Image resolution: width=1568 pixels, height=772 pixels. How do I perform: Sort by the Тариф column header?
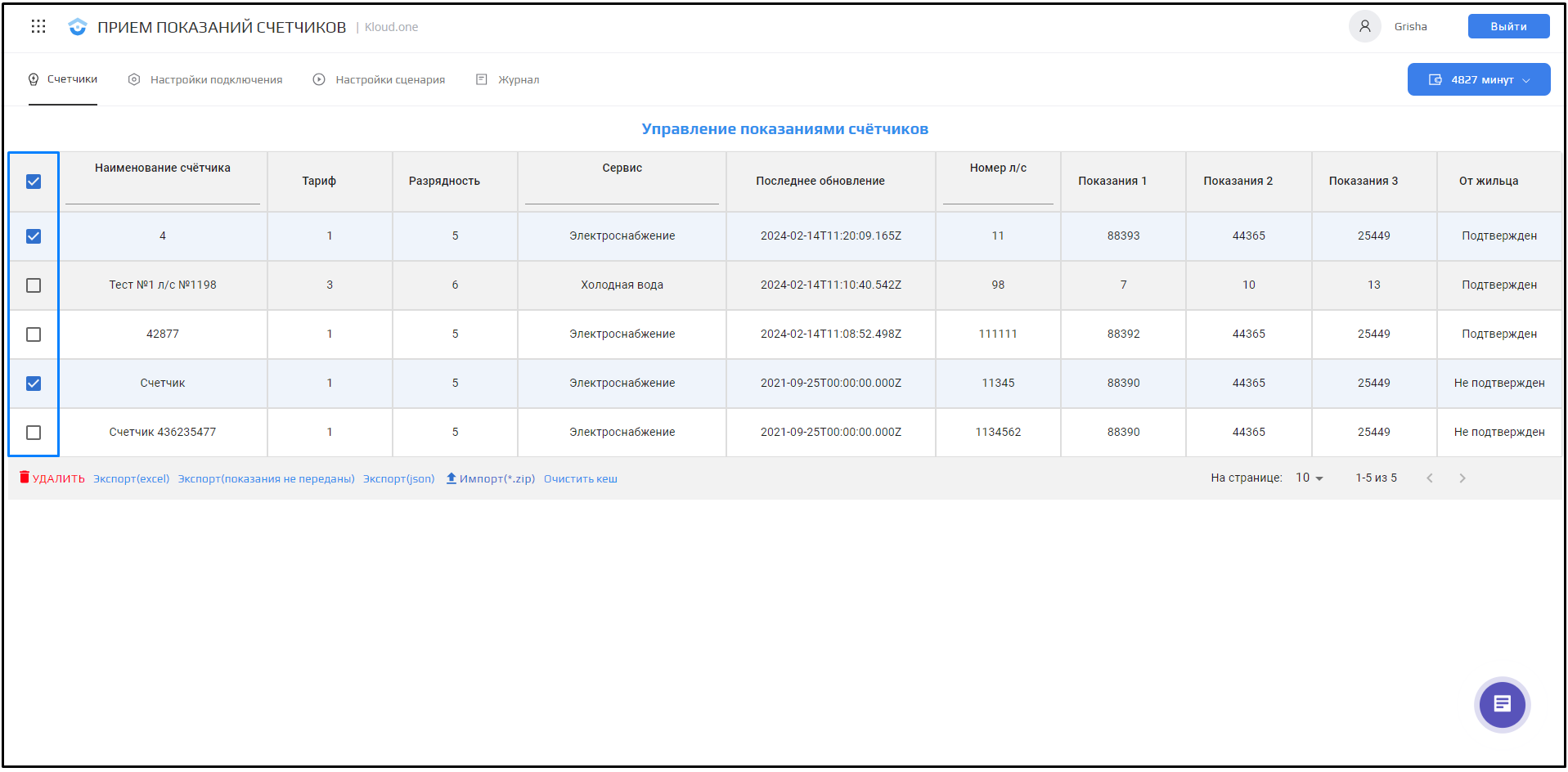click(319, 181)
